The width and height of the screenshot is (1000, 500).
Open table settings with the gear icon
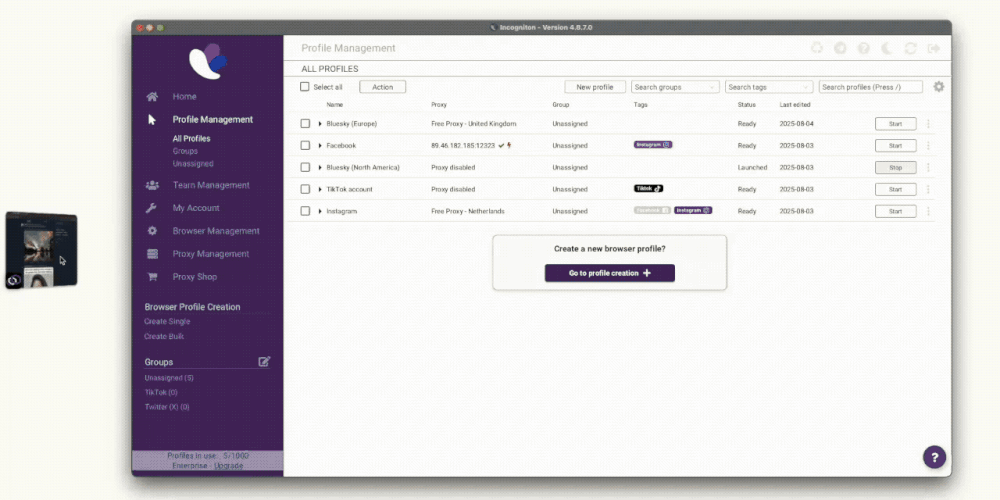939,87
